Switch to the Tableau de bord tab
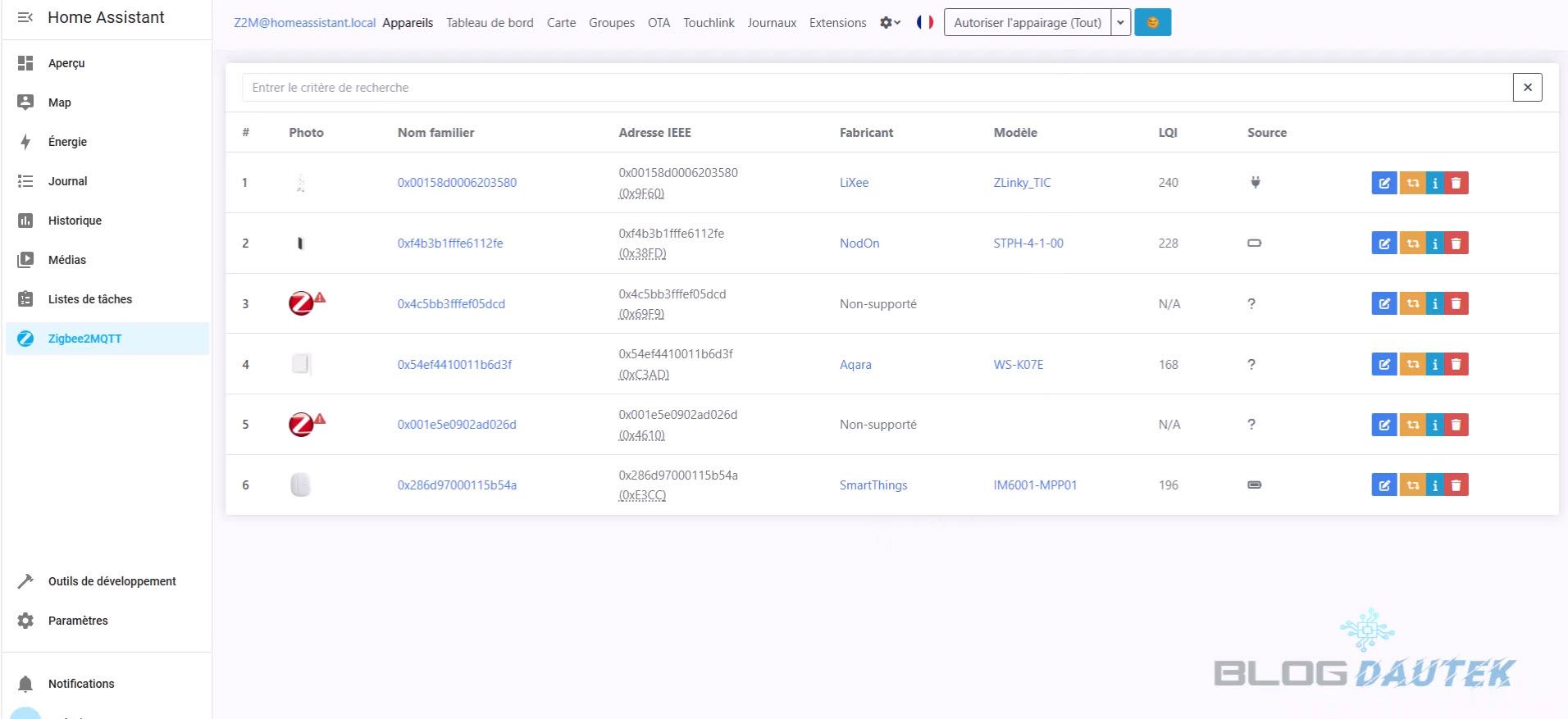1568x719 pixels. [490, 23]
